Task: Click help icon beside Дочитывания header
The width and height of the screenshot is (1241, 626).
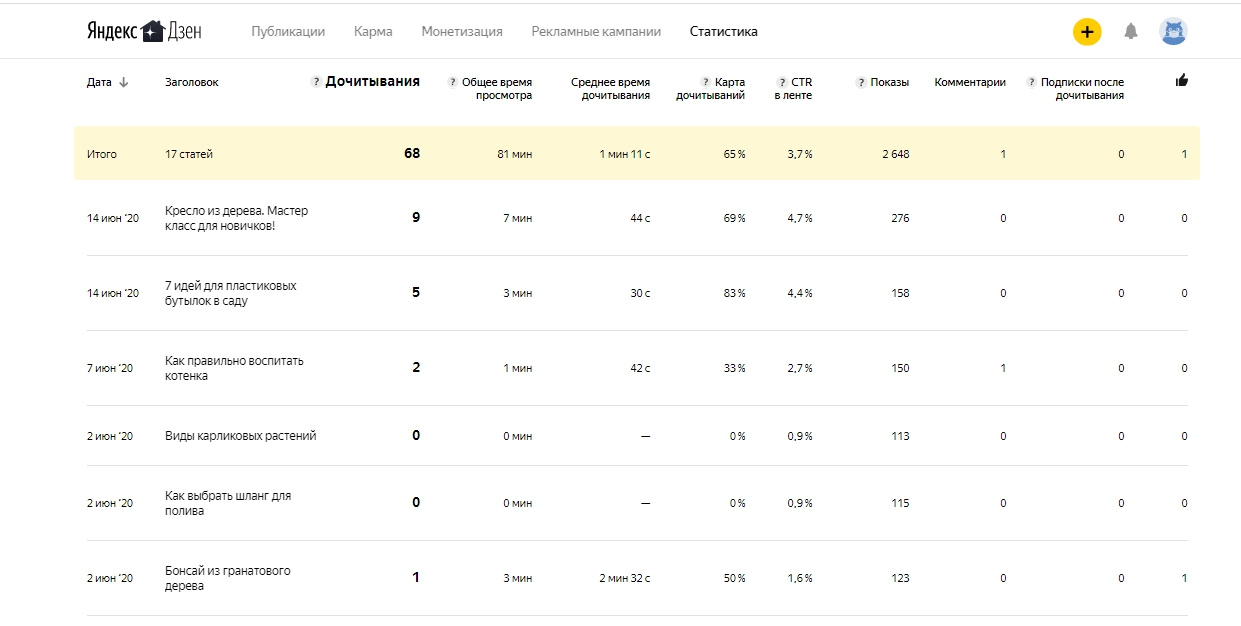Action: tap(316, 82)
